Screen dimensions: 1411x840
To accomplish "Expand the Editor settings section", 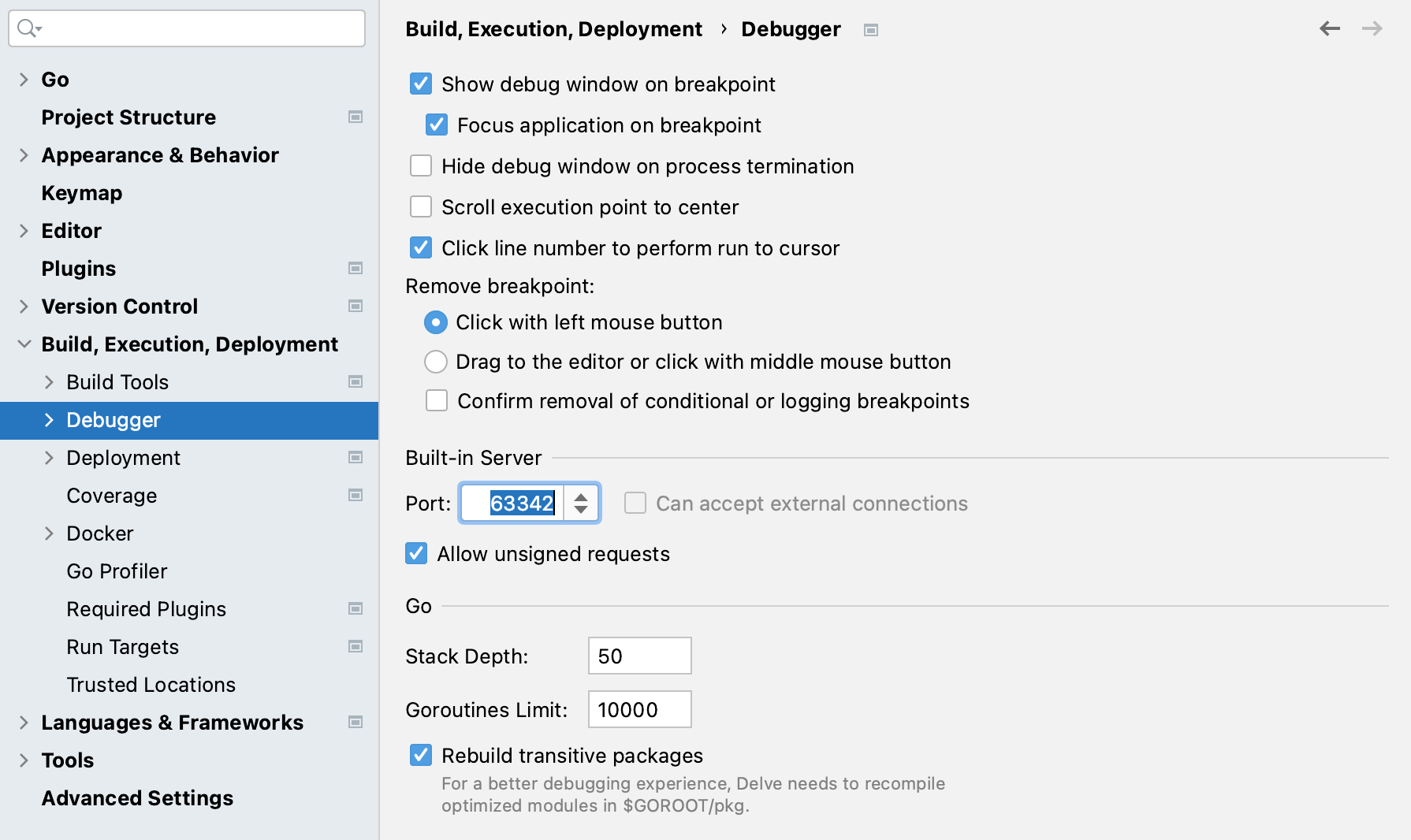I will click(24, 231).
